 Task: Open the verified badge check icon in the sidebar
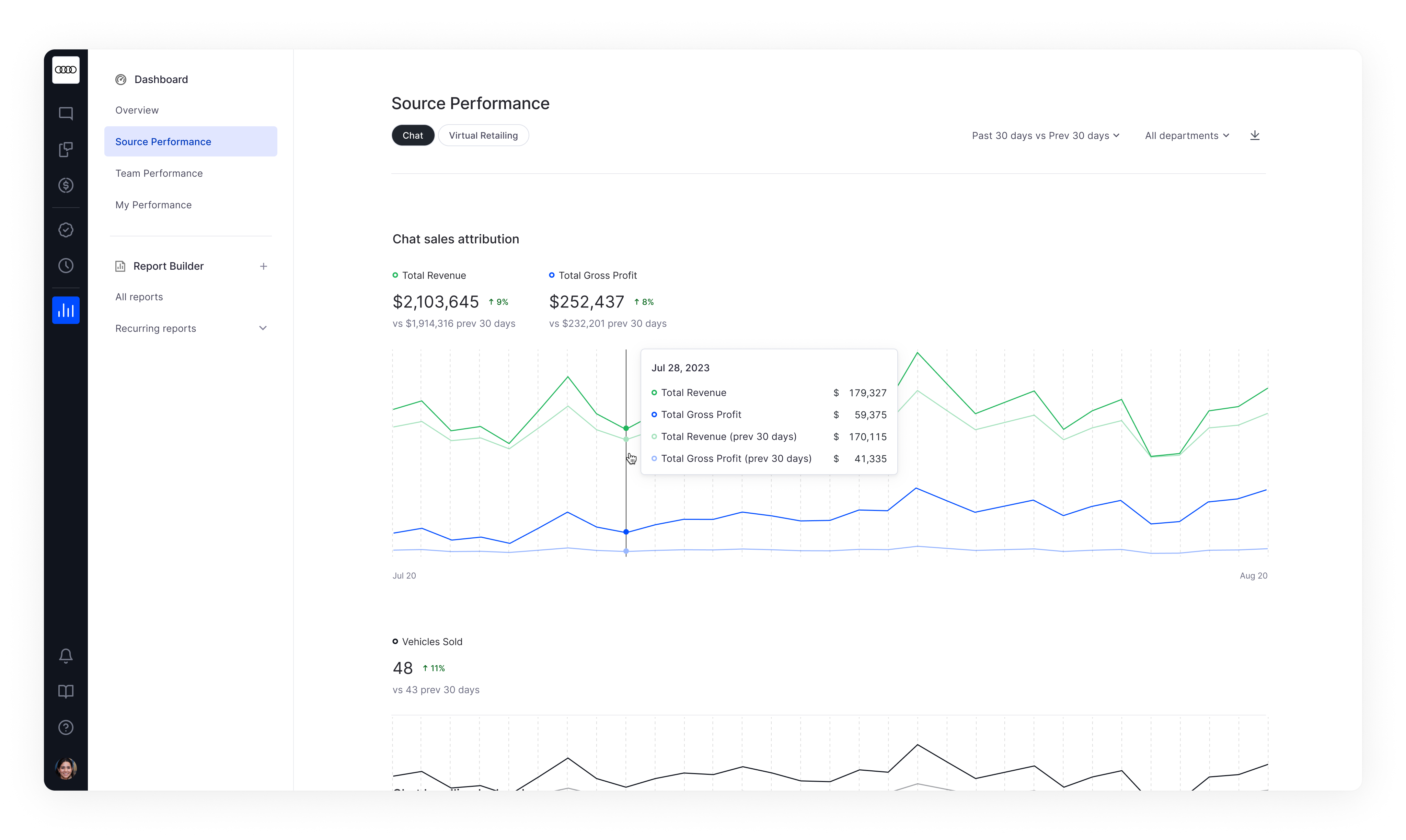(x=66, y=230)
